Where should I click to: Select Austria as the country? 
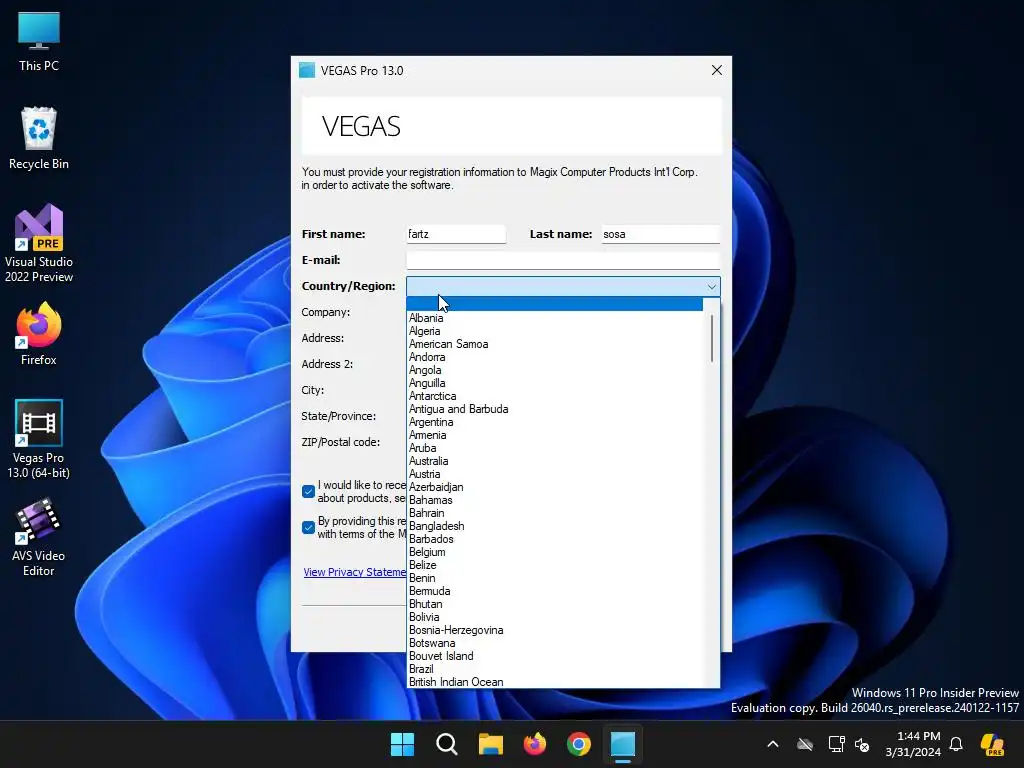pyautogui.click(x=554, y=474)
